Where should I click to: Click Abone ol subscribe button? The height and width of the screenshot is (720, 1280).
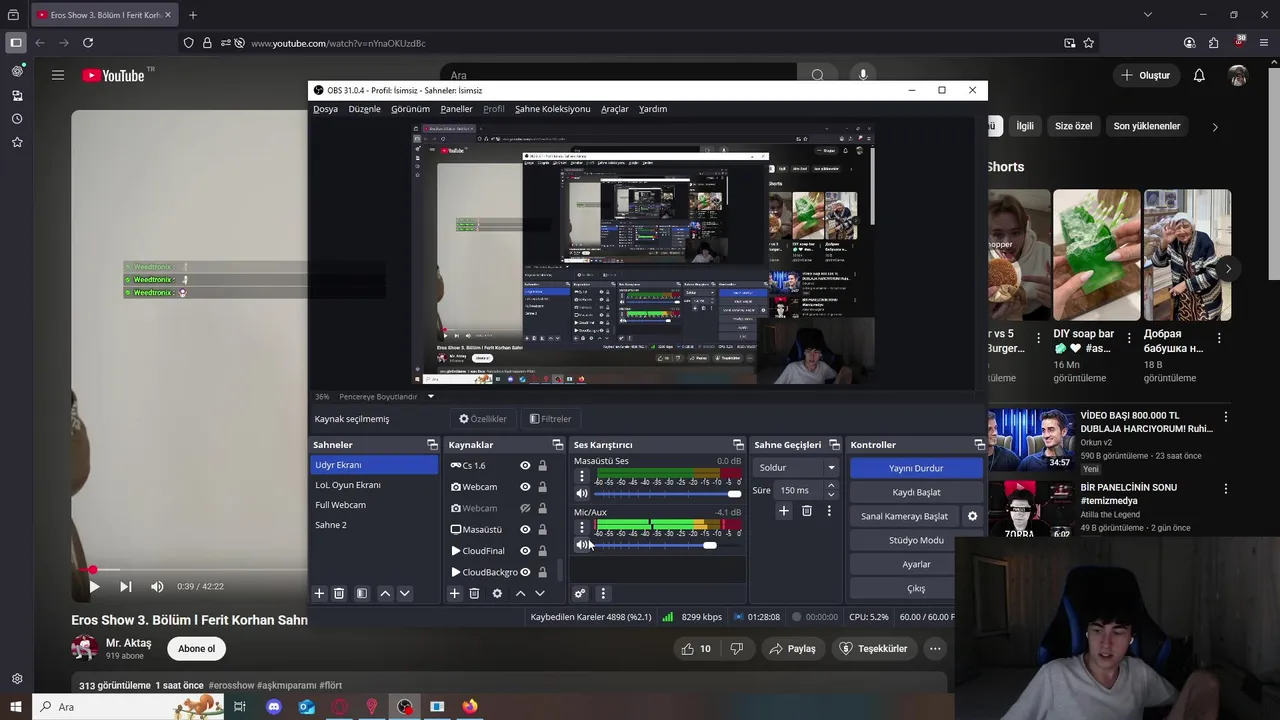tap(196, 648)
